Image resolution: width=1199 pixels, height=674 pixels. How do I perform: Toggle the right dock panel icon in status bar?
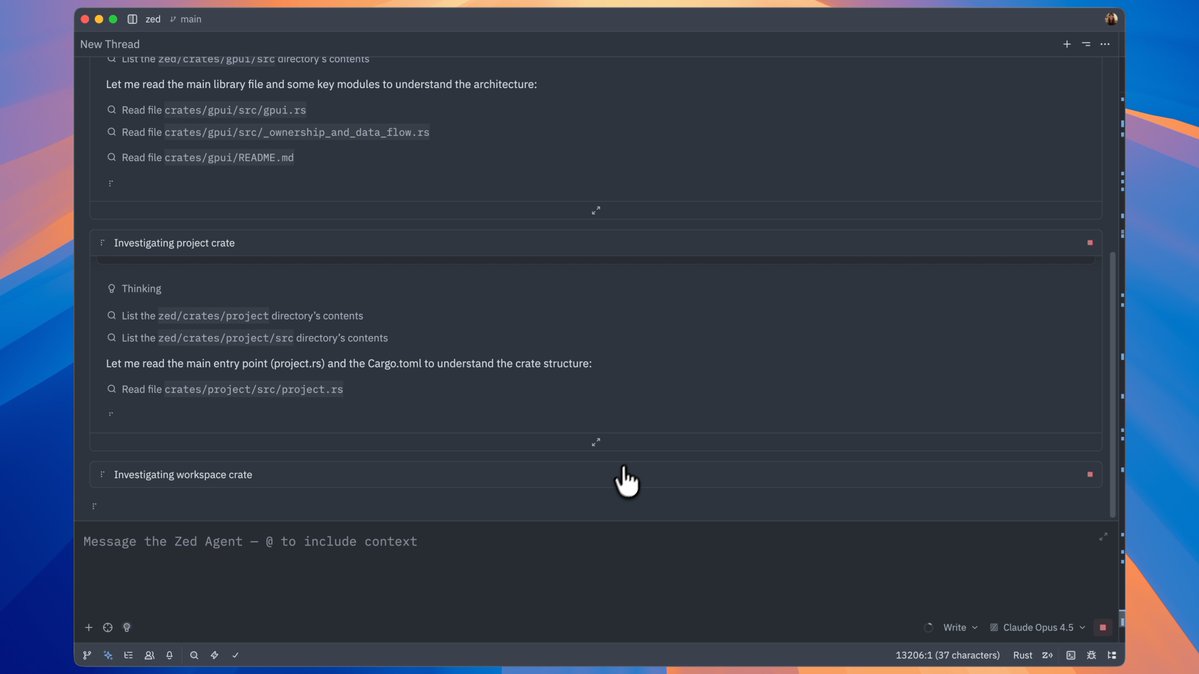pos(1112,656)
